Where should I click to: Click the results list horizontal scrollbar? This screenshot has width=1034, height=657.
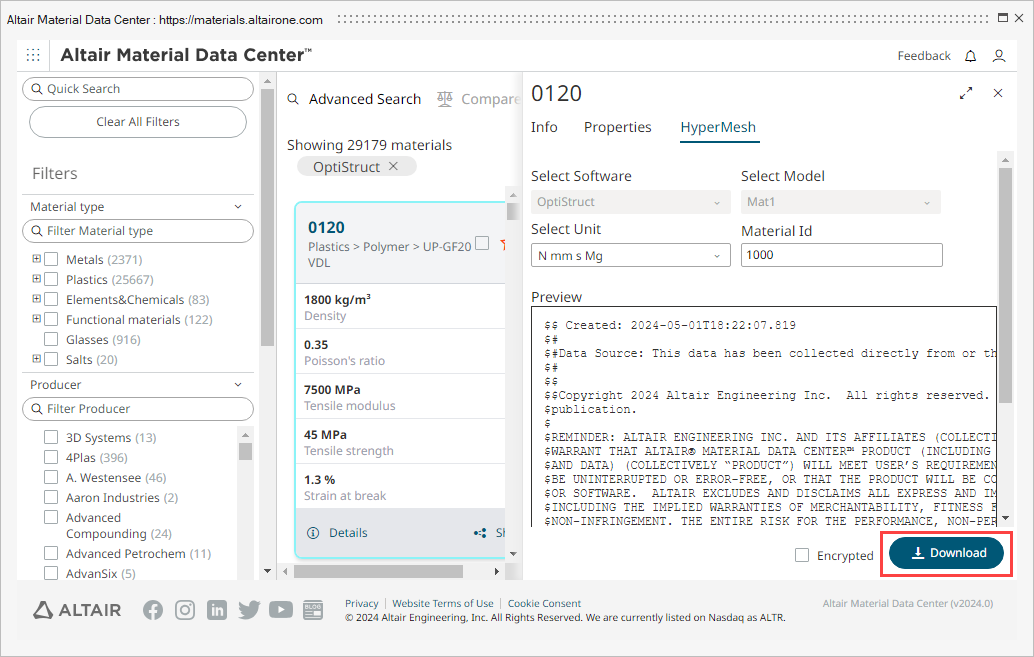tap(379, 571)
